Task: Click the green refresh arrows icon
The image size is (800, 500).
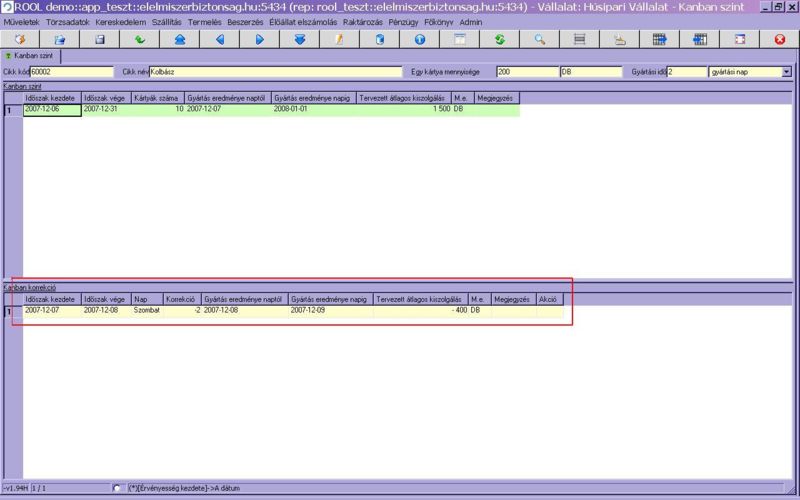Action: point(500,39)
